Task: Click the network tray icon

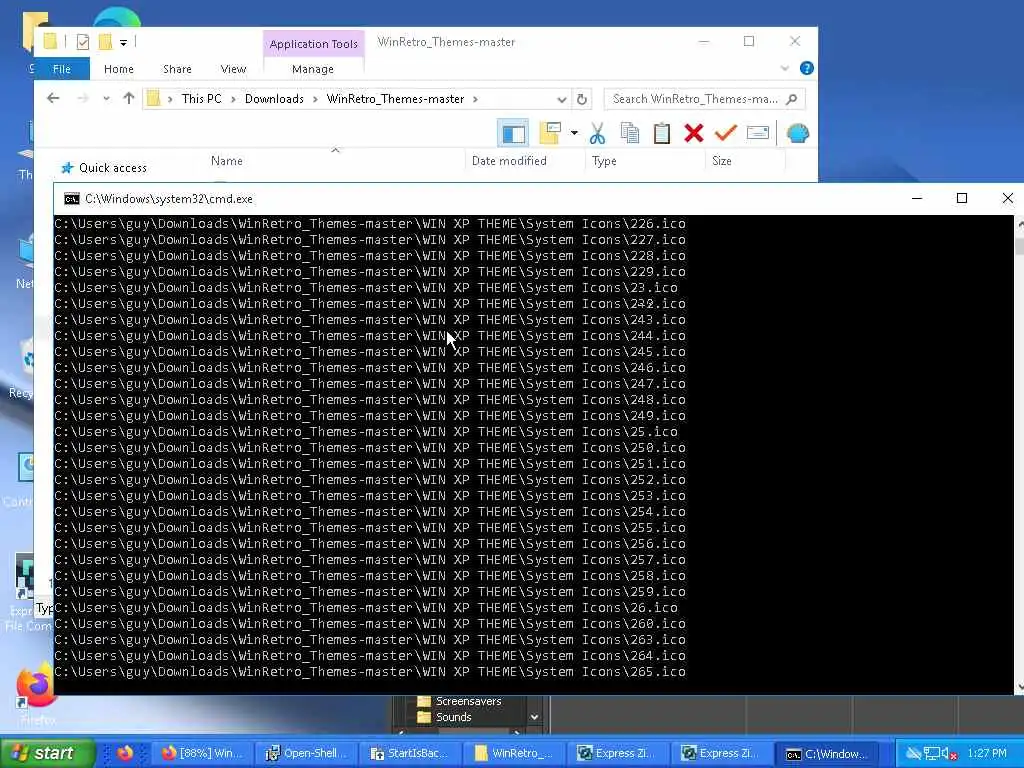Action: [x=931, y=754]
